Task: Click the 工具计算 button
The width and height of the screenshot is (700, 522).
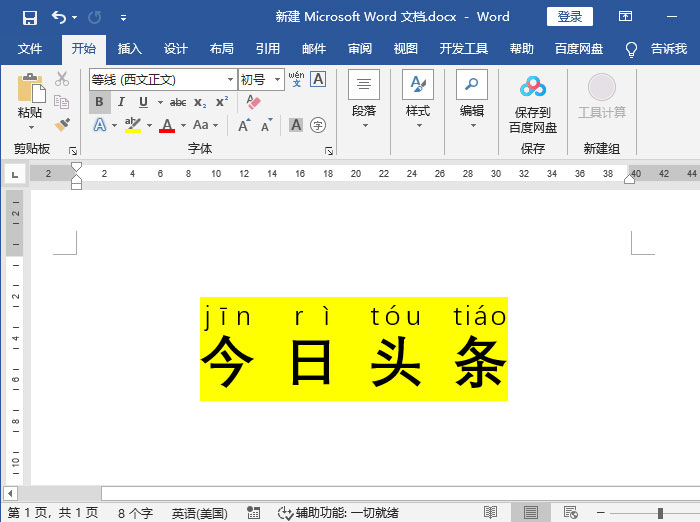Action: pyautogui.click(x=602, y=96)
